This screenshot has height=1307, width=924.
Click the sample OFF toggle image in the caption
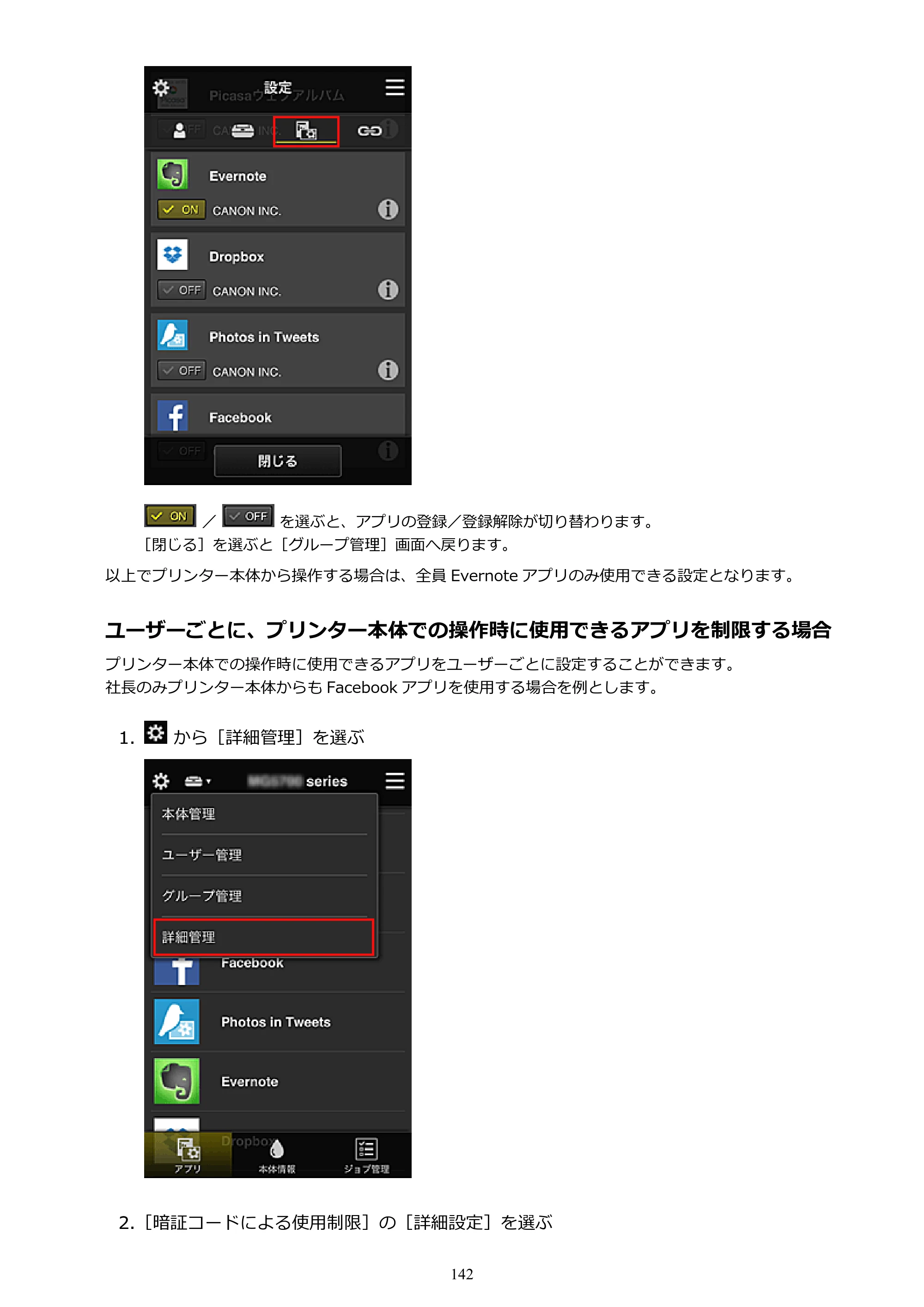click(248, 516)
